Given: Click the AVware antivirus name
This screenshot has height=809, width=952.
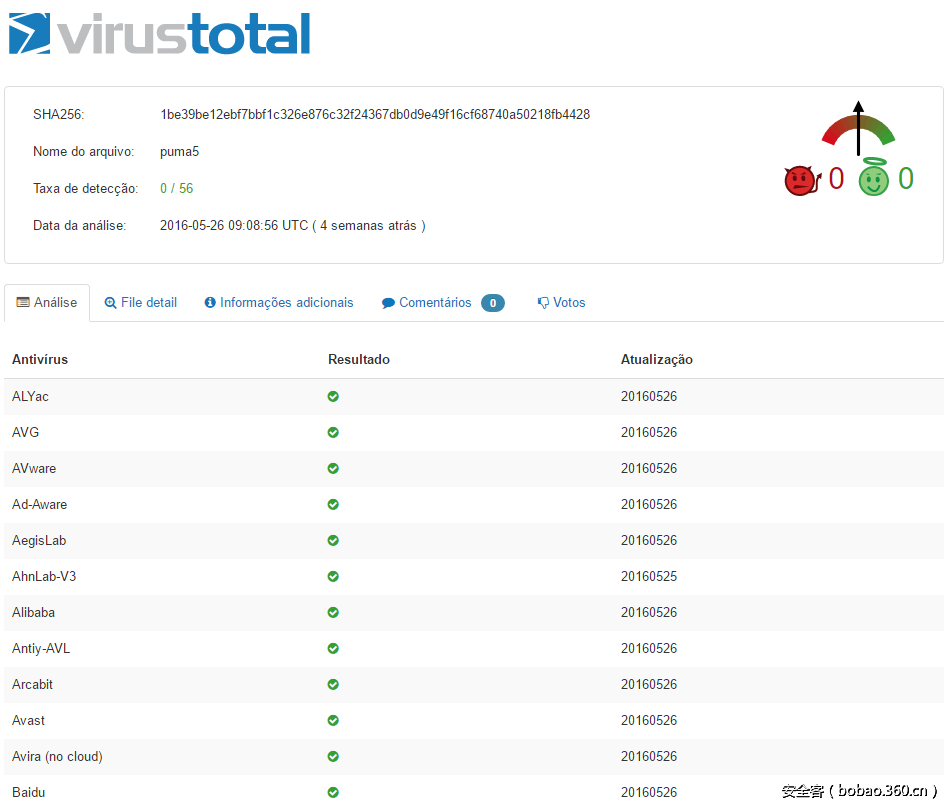Looking at the screenshot, I should [34, 468].
